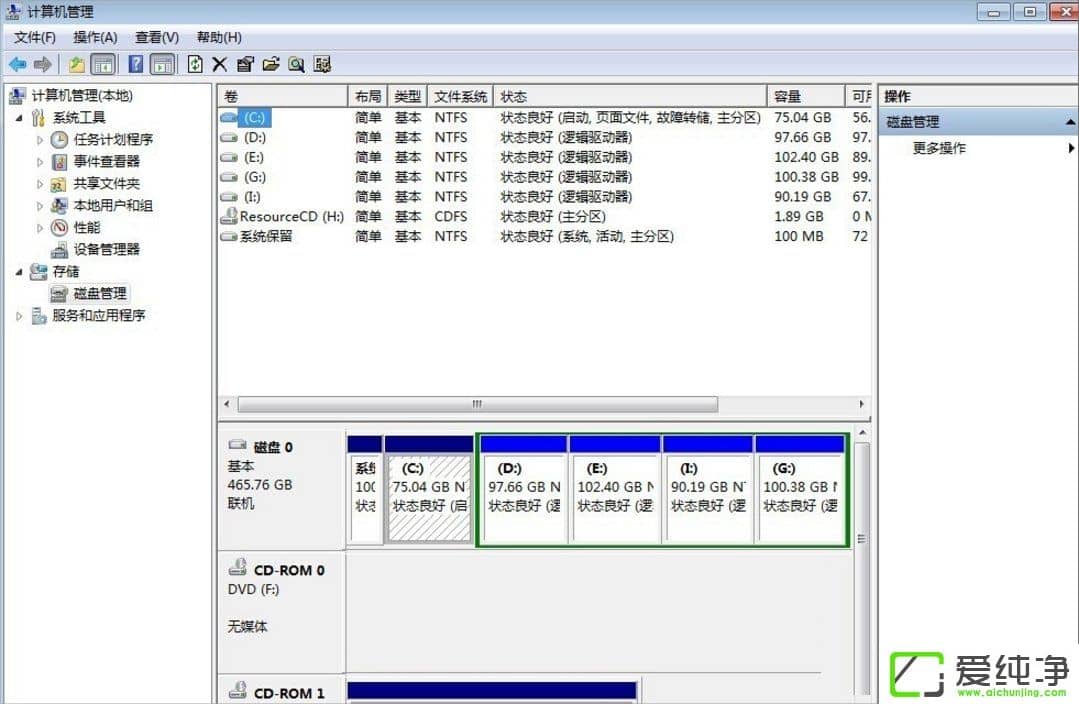Toggle the action pane visibility

pyautogui.click(x=162, y=64)
